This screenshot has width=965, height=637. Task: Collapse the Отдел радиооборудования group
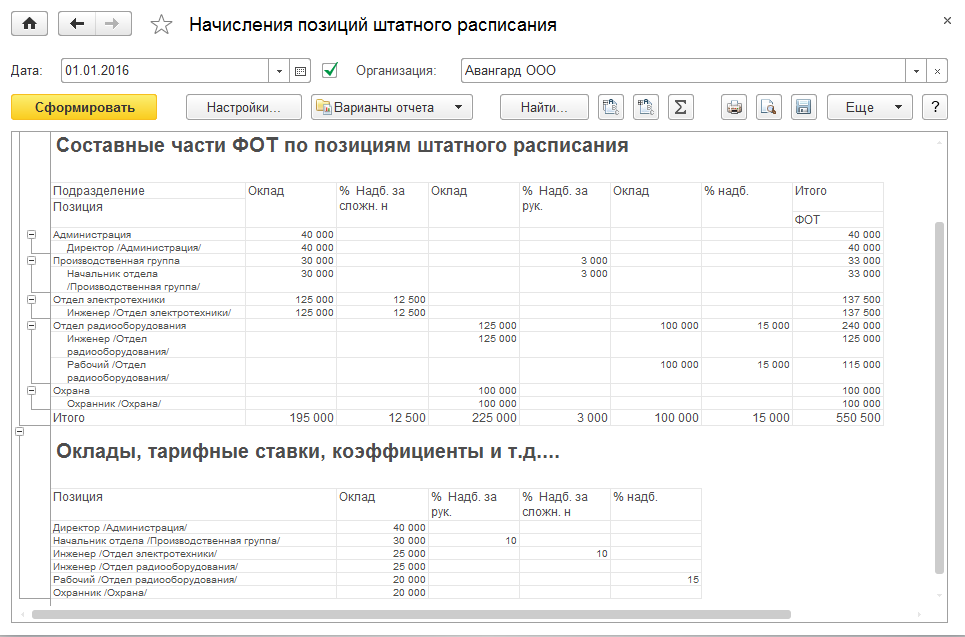pyautogui.click(x=31, y=326)
